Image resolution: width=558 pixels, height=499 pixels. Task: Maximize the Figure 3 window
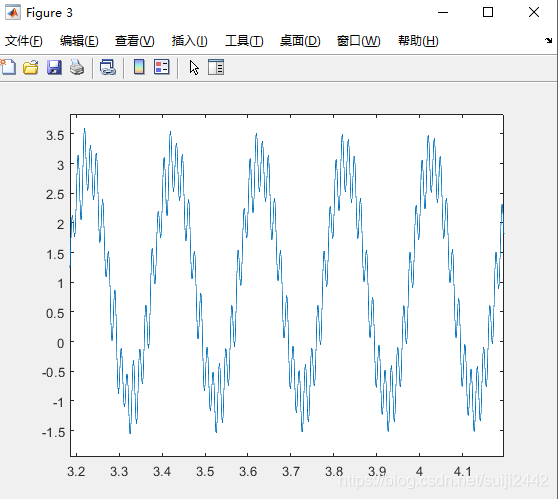coord(488,12)
